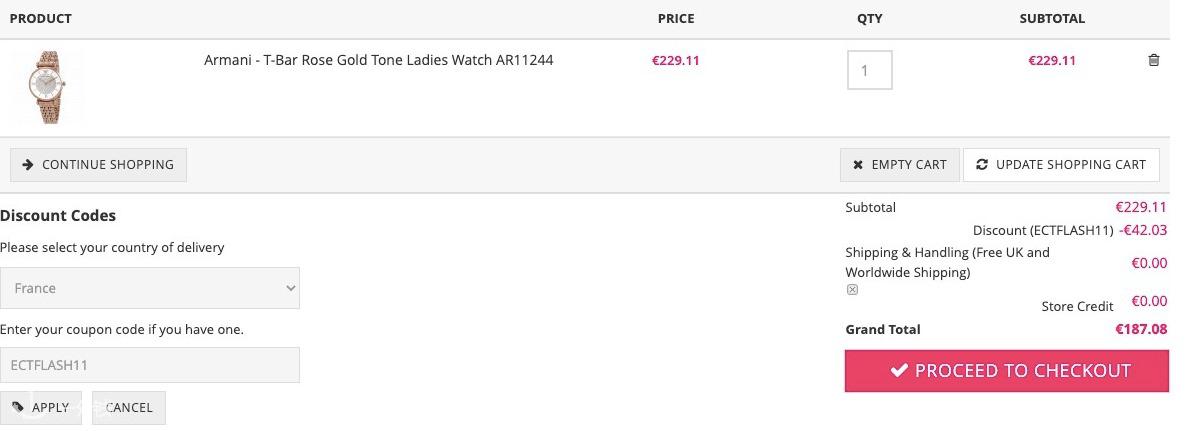1185x431 pixels.
Task: Click the Shipping & Handling label text
Action: tap(947, 262)
